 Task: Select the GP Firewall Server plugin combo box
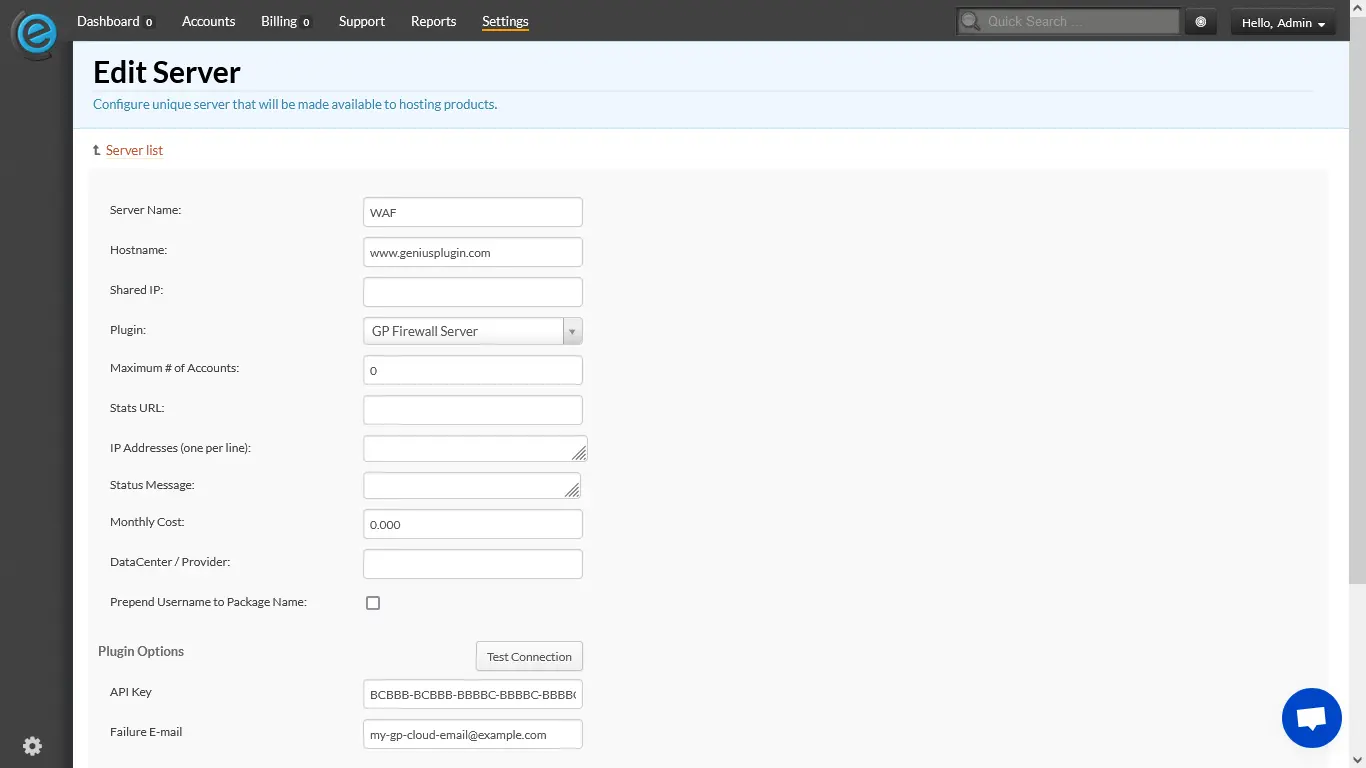coord(473,331)
